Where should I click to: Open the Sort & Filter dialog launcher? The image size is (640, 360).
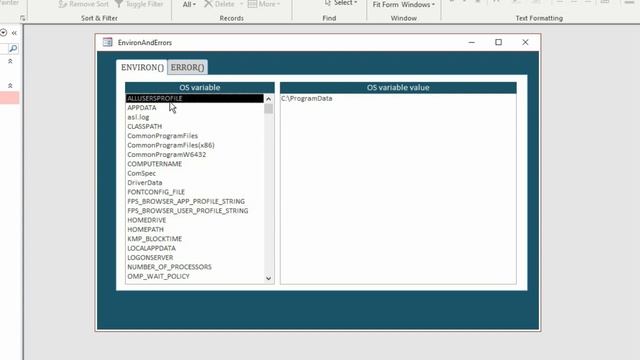(22, 18)
